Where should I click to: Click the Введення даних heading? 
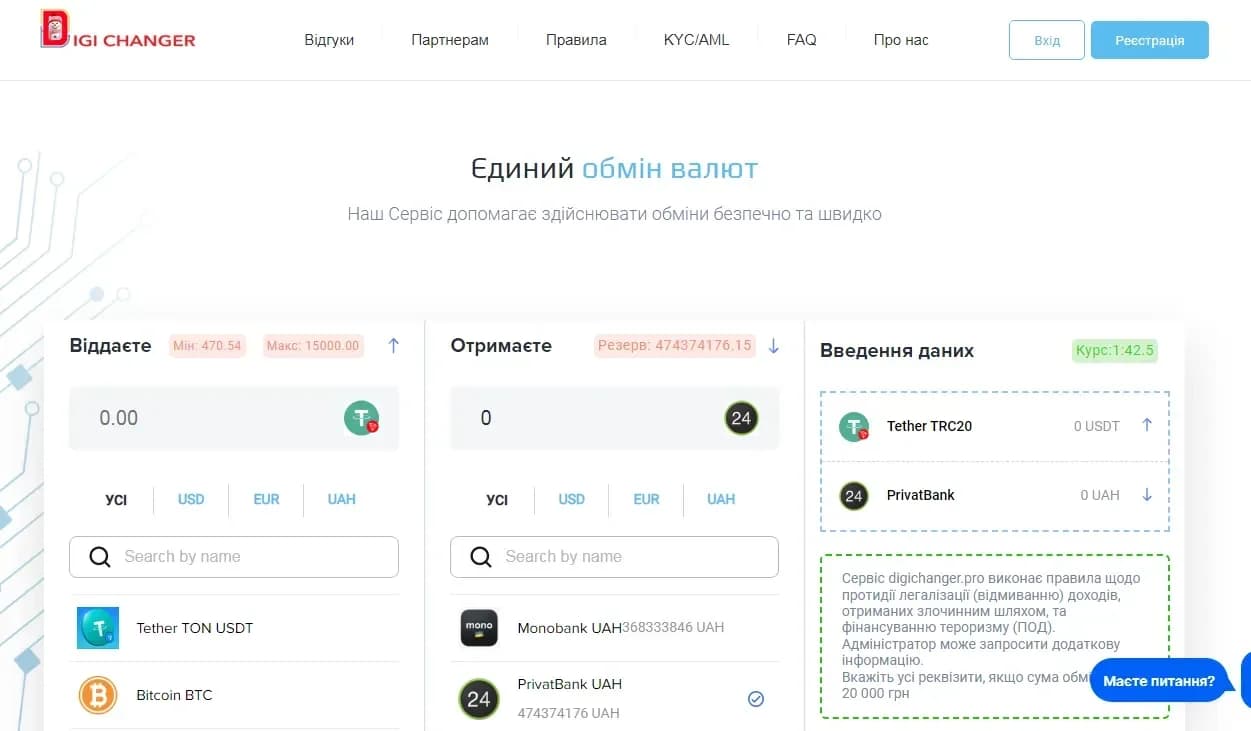click(897, 351)
